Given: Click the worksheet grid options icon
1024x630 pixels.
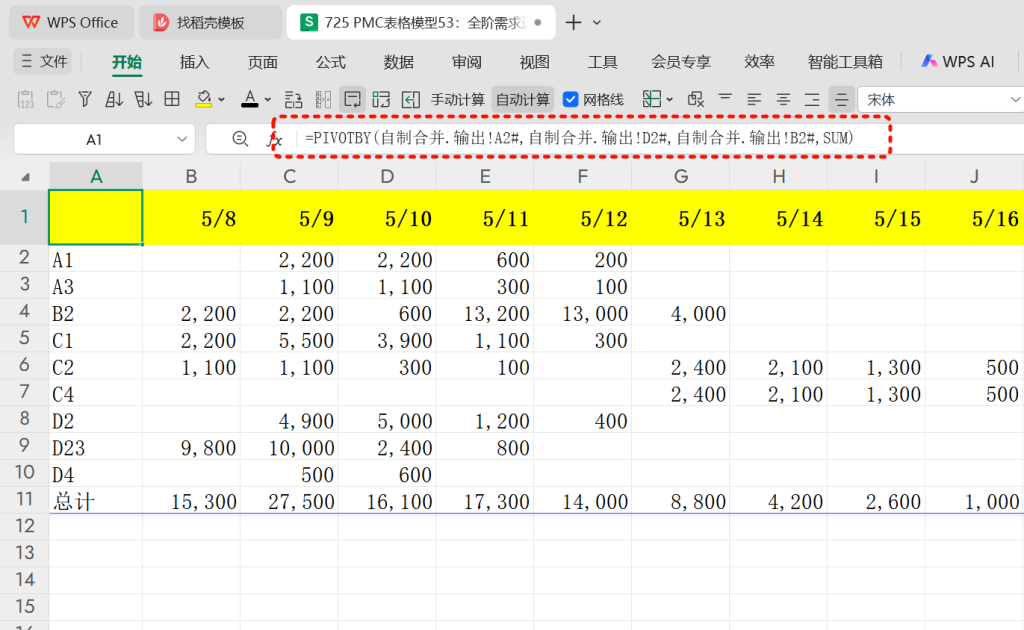Looking at the screenshot, I should pos(381,100).
